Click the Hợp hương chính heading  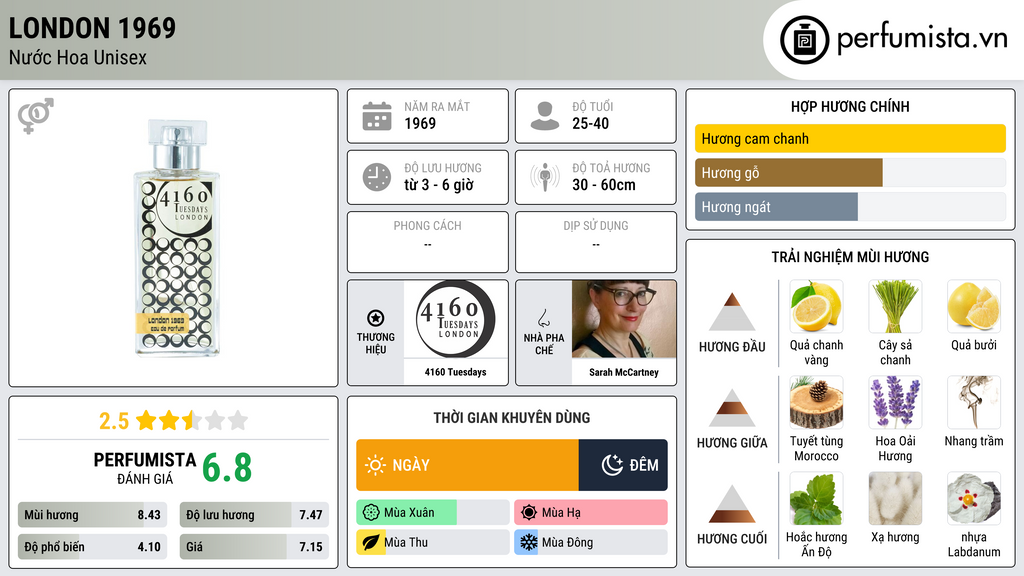tap(850, 106)
